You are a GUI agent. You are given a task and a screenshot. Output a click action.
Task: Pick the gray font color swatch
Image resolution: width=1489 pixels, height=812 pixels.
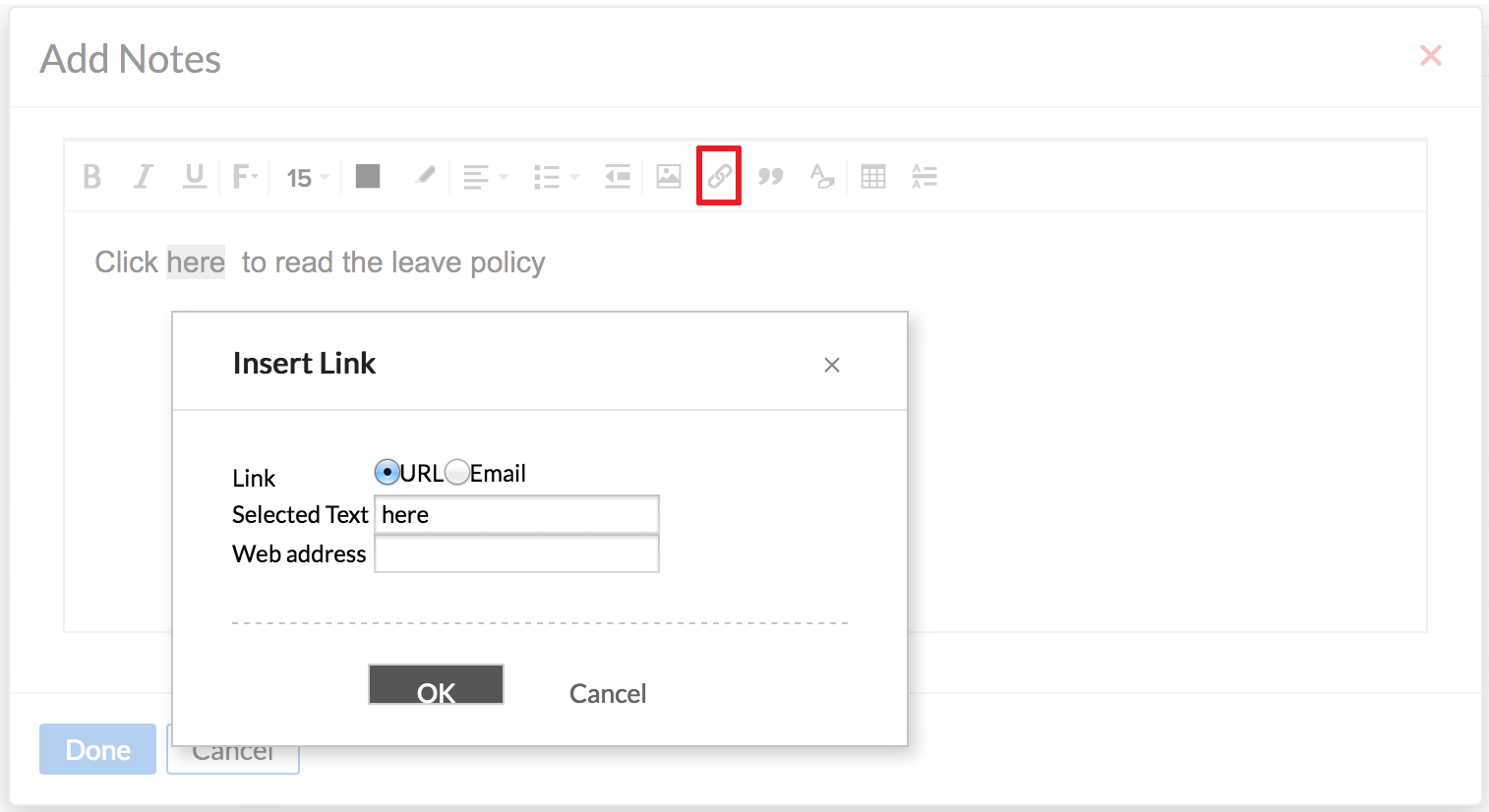[368, 176]
